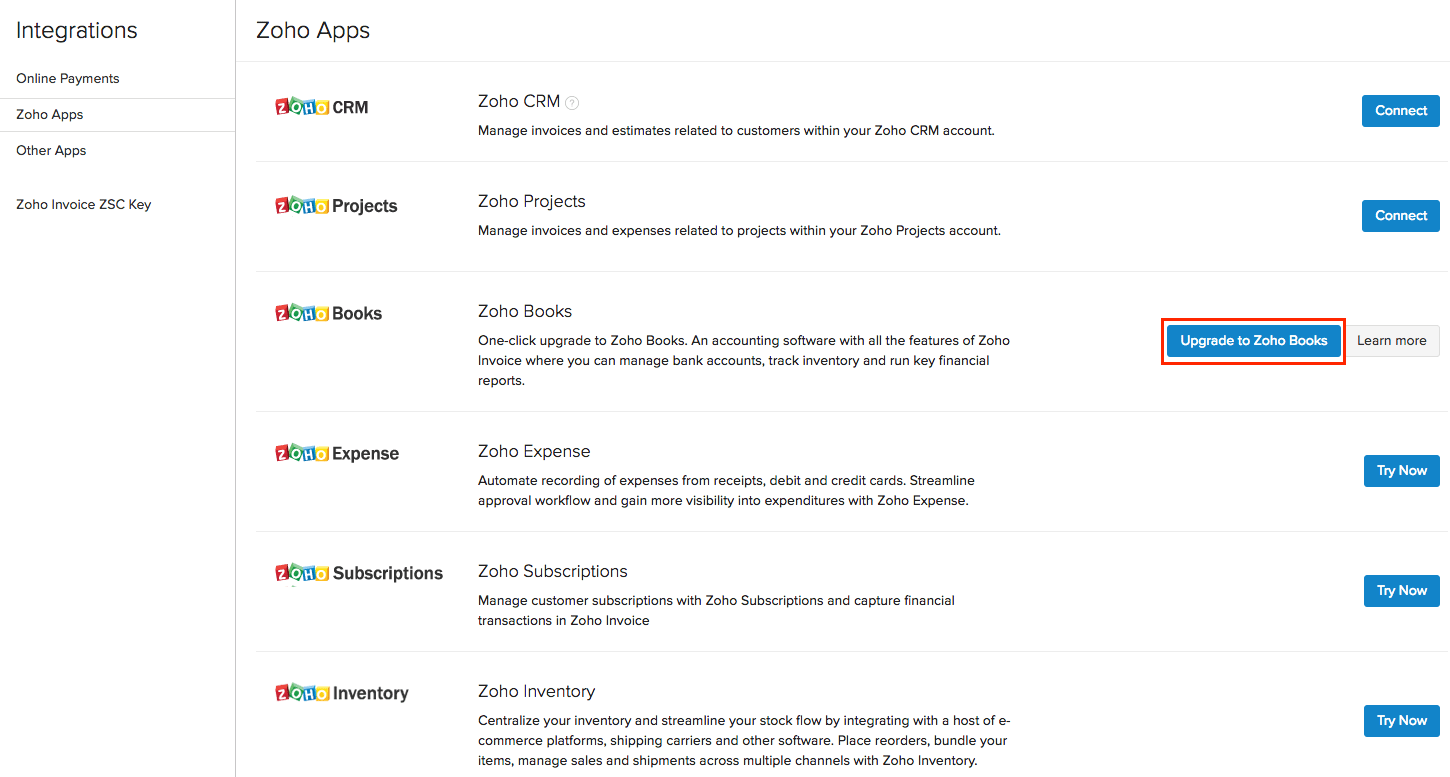The height and width of the screenshot is (777, 1450).
Task: Select Zoho Apps in the sidebar
Action: (x=50, y=114)
